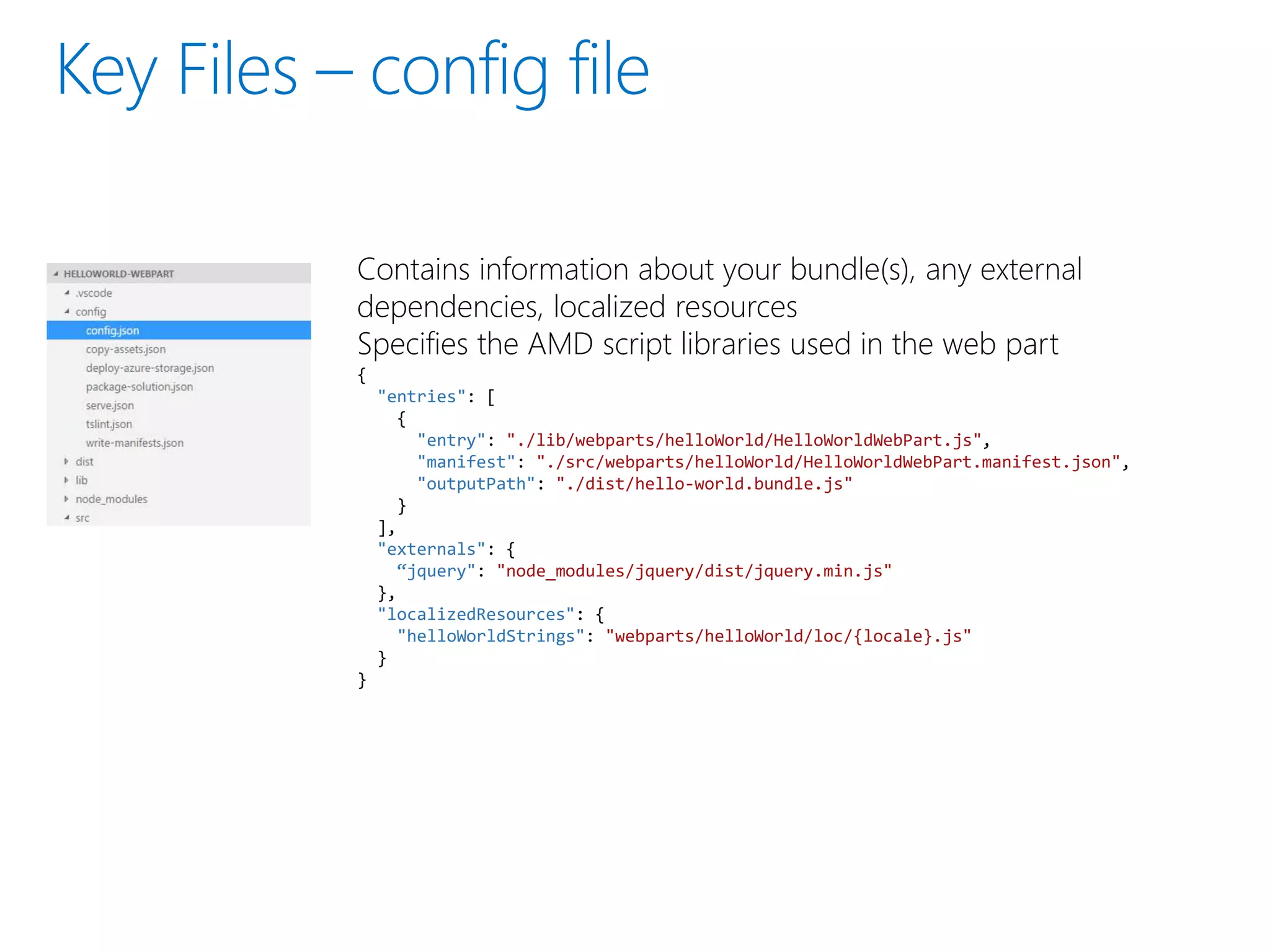Click the "externals" key in the code
The image size is (1270, 952).
[432, 549]
